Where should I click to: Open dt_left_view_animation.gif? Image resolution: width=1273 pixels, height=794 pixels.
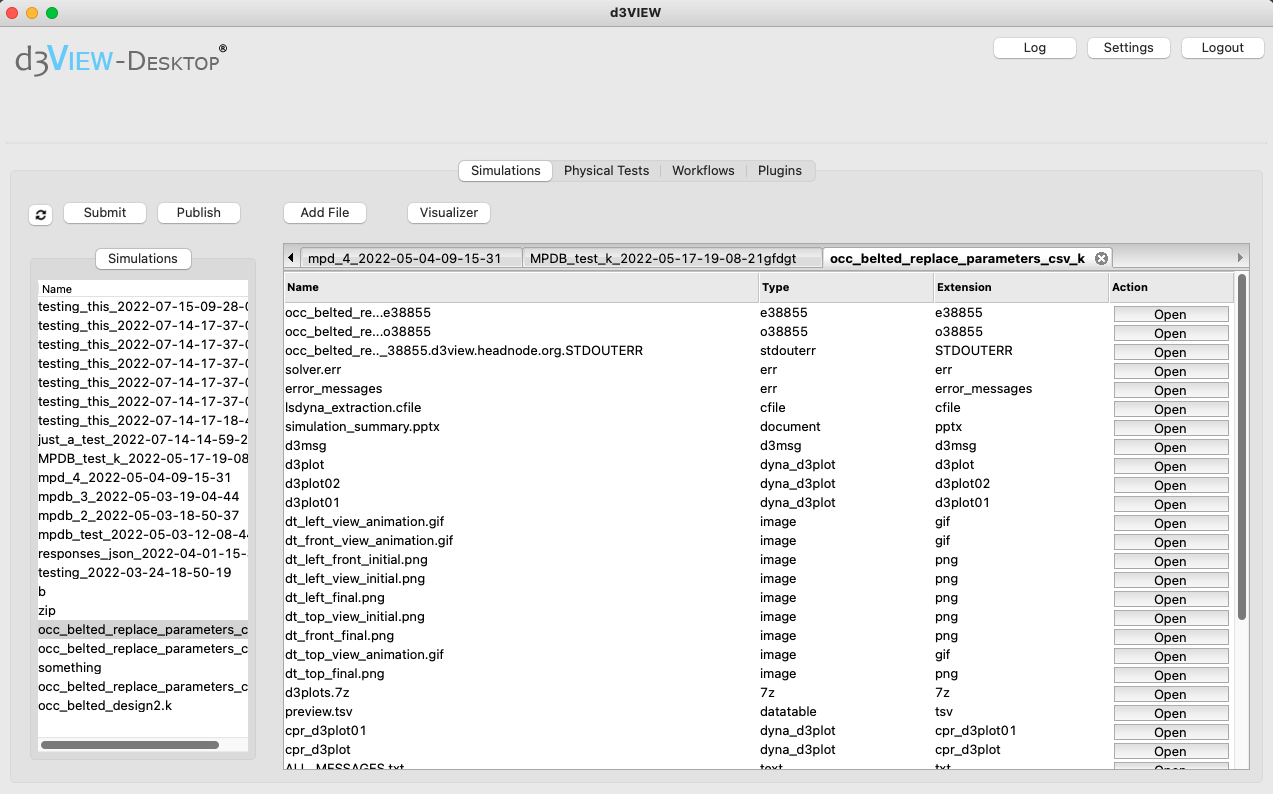1171,523
